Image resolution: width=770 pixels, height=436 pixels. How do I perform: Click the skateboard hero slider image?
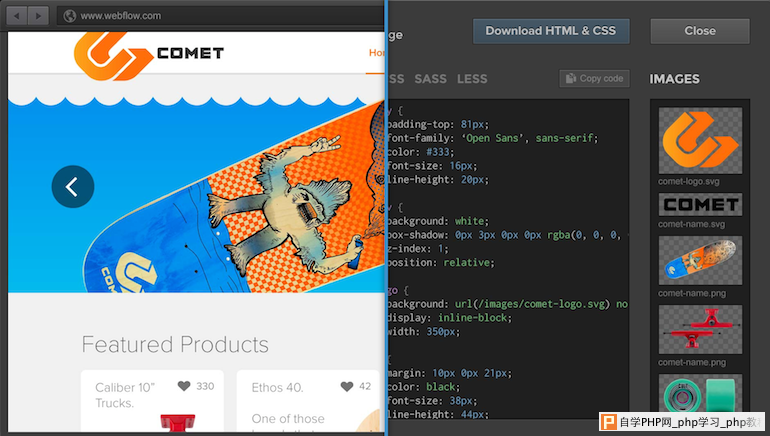point(234,196)
